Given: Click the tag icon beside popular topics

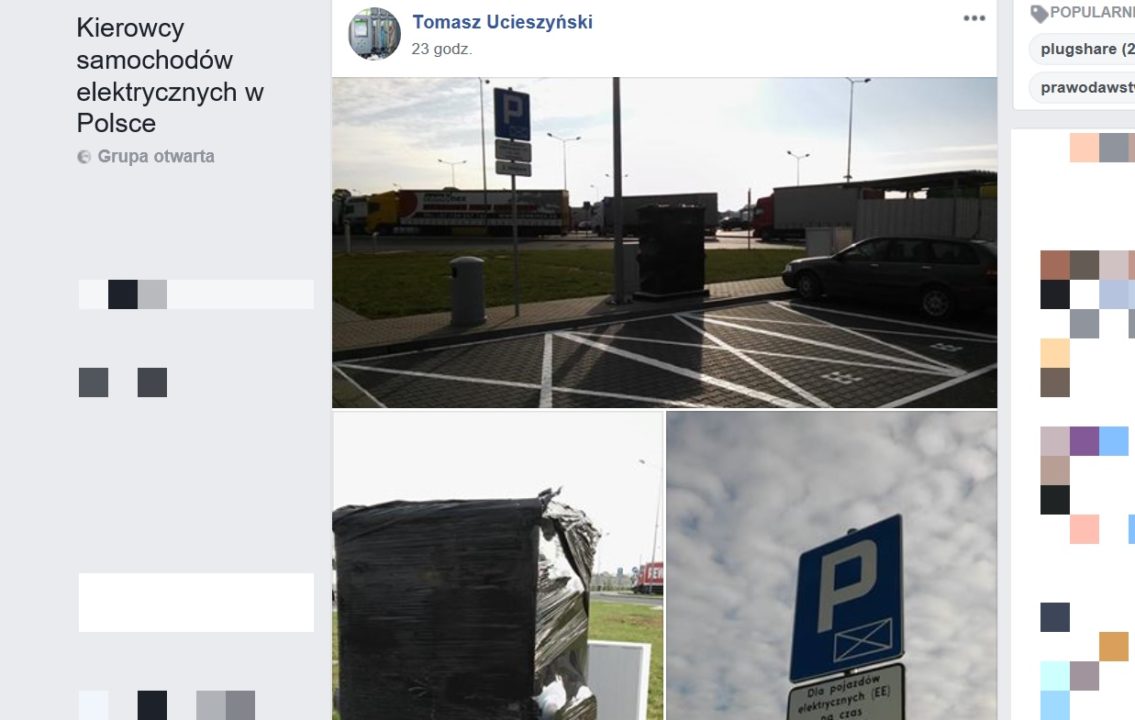Looking at the screenshot, I should point(1039,13).
